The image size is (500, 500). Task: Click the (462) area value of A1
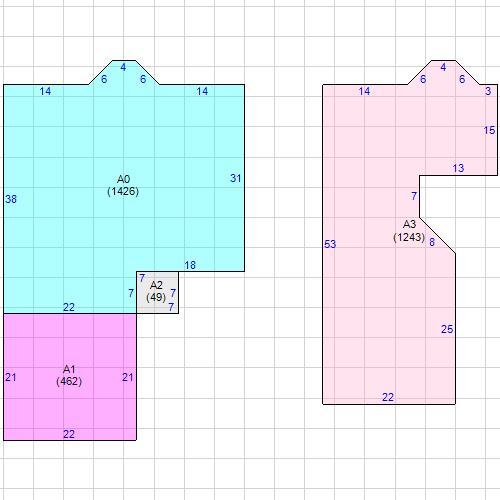[69, 381]
